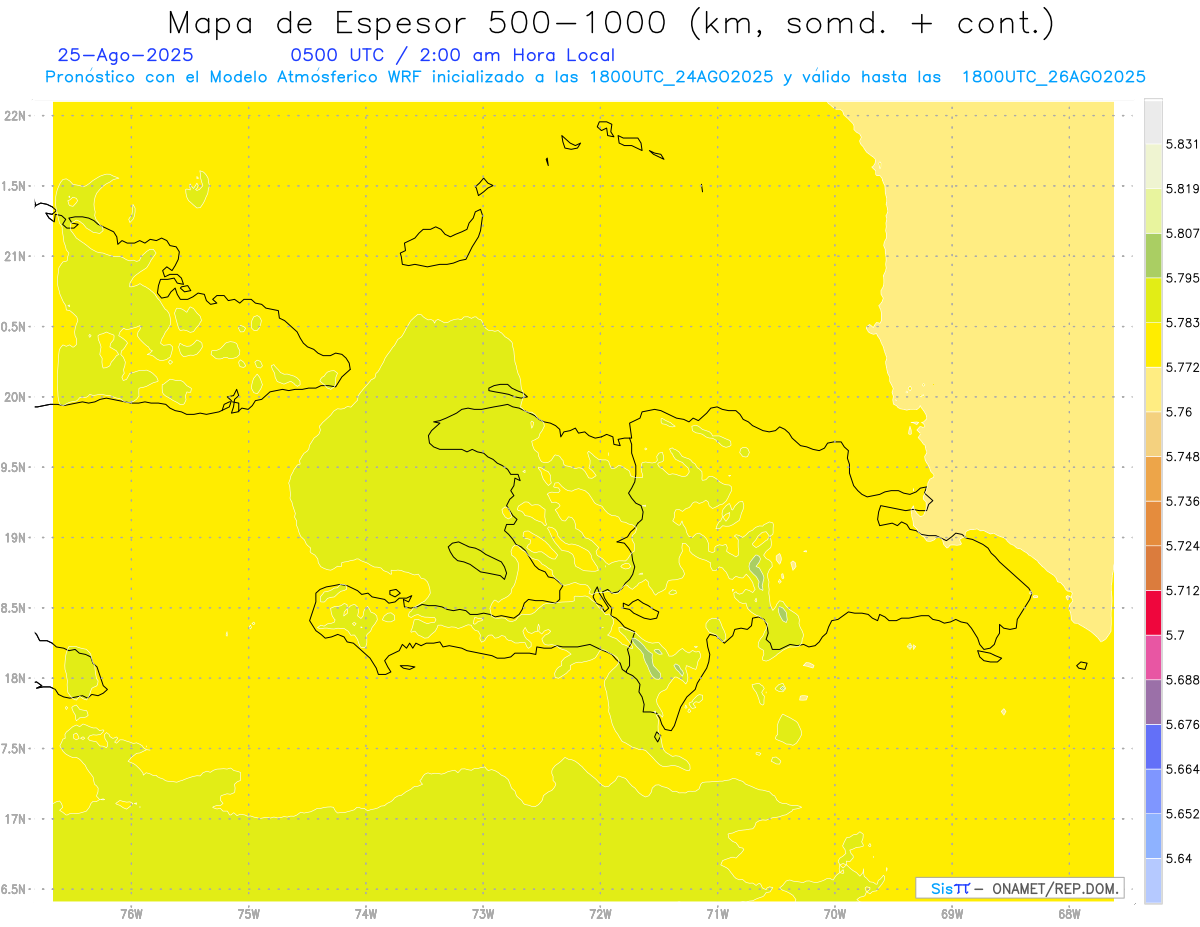Screen dimensions: 1200x927
Task: Click the longitude label 76W
Action: coord(131,913)
